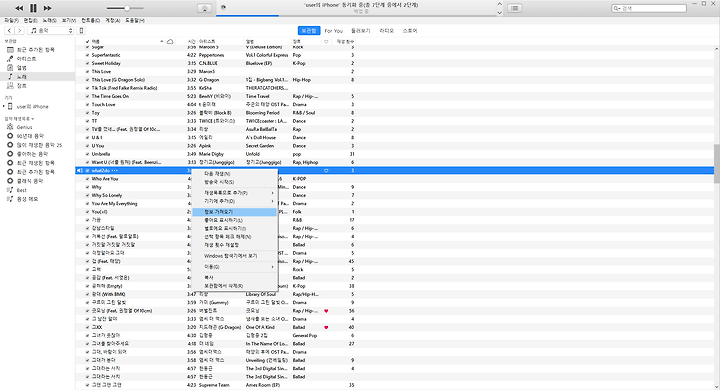This screenshot has height=390, width=720.
Task: Open the 도움말(H) menu
Action: (135, 21)
